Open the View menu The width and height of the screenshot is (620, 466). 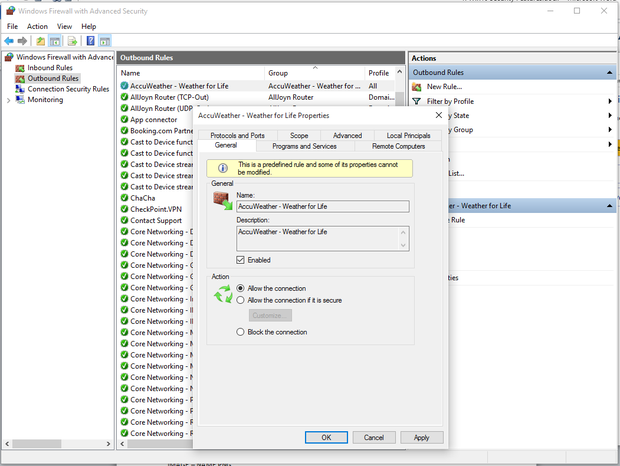[x=64, y=26]
